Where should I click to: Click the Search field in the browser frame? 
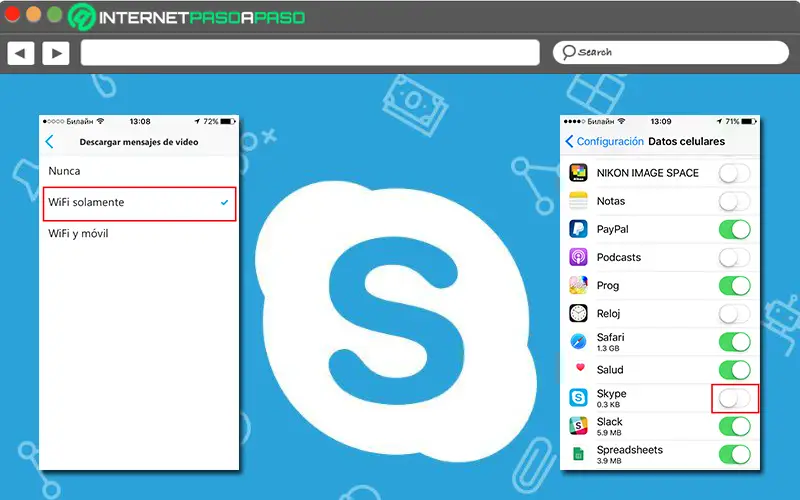(x=670, y=53)
